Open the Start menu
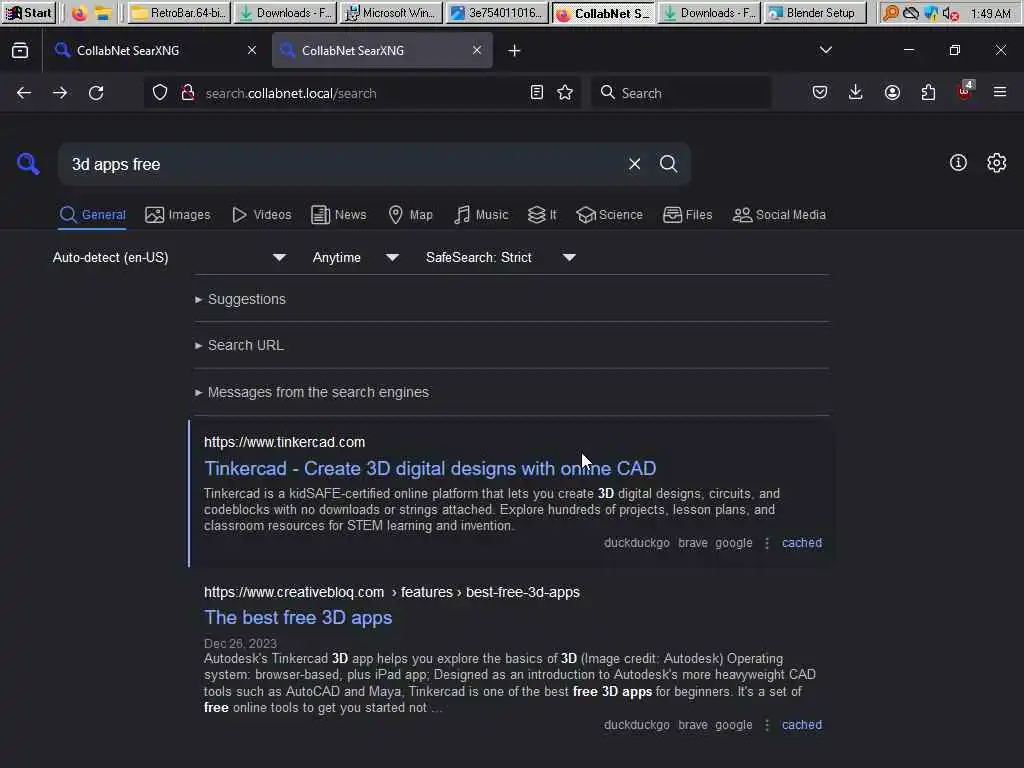Viewport: 1024px width, 768px height. [29, 12]
